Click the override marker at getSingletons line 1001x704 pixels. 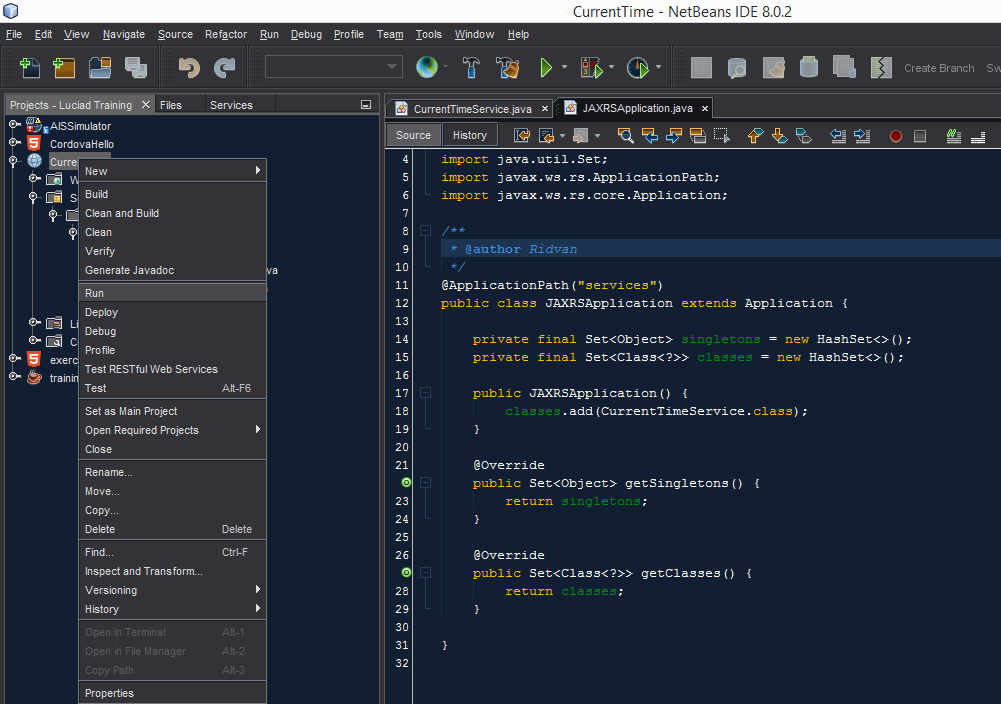(x=406, y=483)
